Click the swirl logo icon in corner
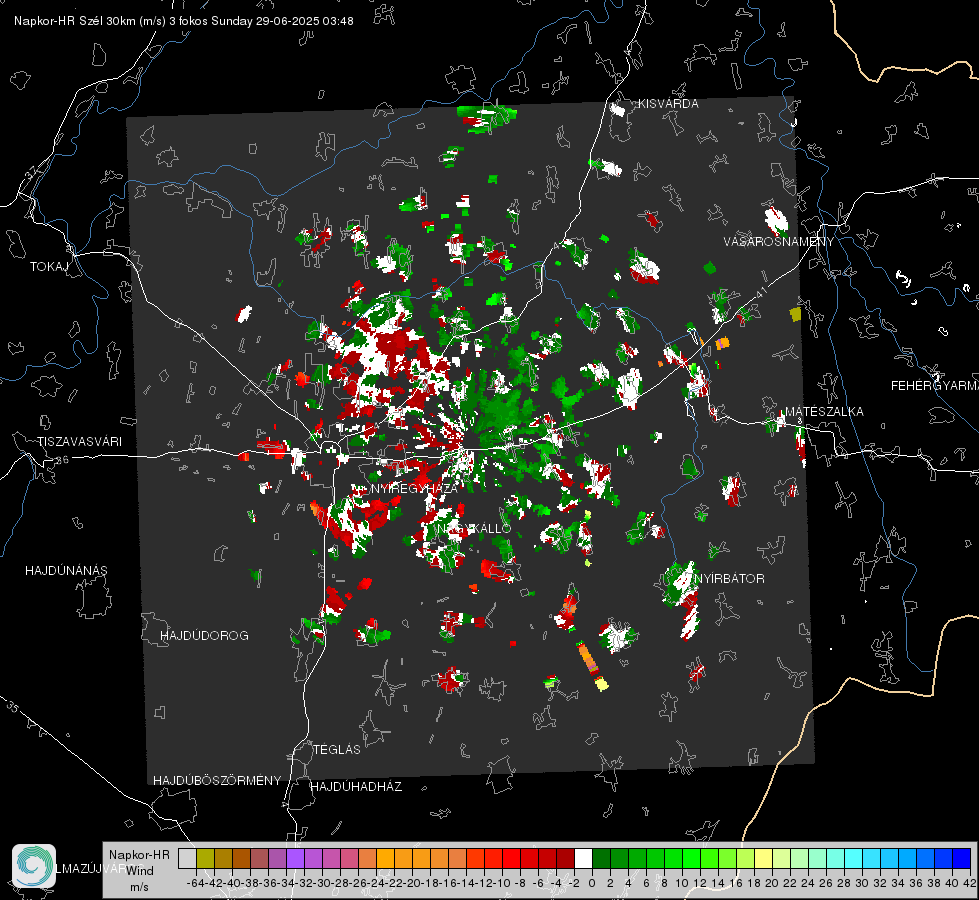 click(34, 866)
